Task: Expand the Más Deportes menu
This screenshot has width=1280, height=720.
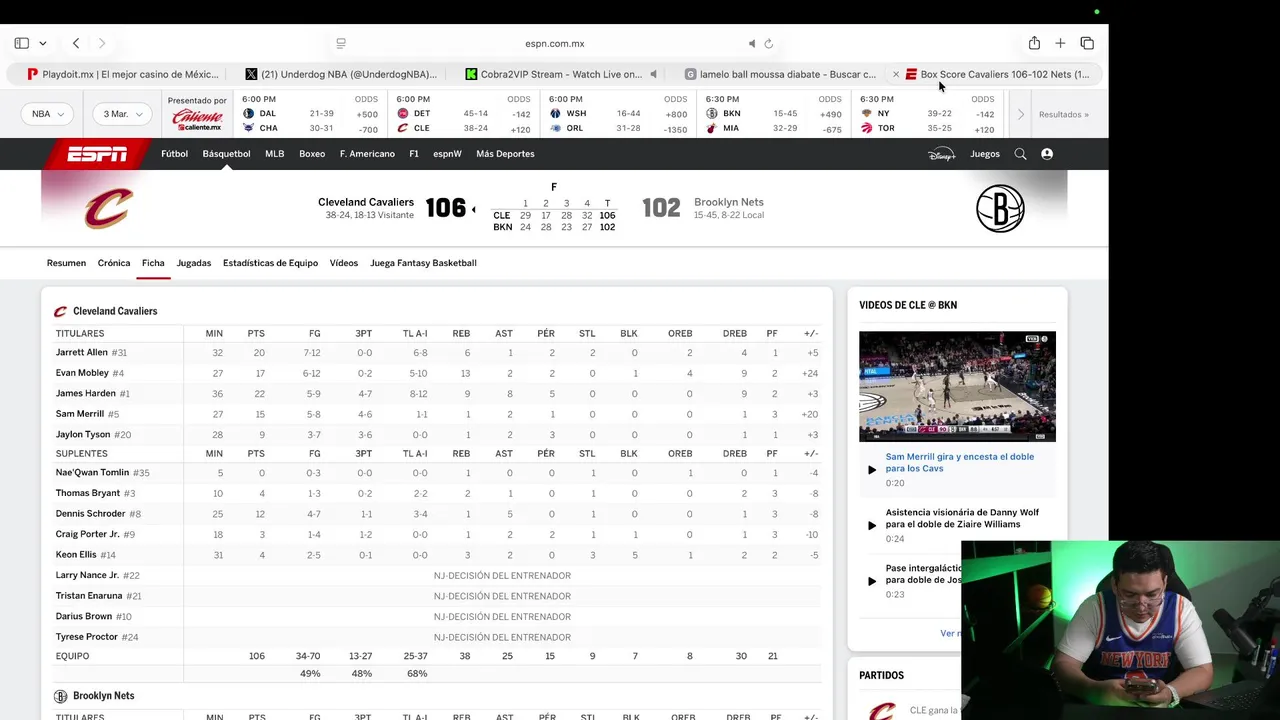Action: click(505, 154)
